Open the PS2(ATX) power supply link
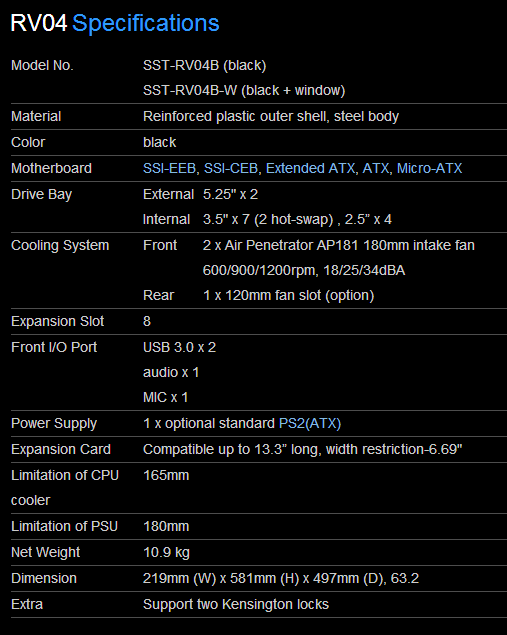 (310, 423)
